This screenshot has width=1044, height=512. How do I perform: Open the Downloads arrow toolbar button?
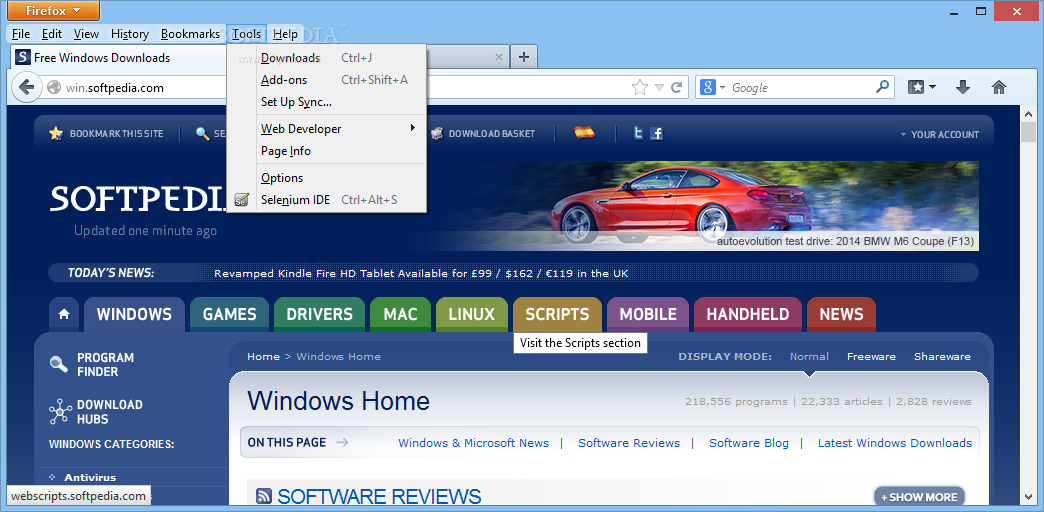coord(962,87)
